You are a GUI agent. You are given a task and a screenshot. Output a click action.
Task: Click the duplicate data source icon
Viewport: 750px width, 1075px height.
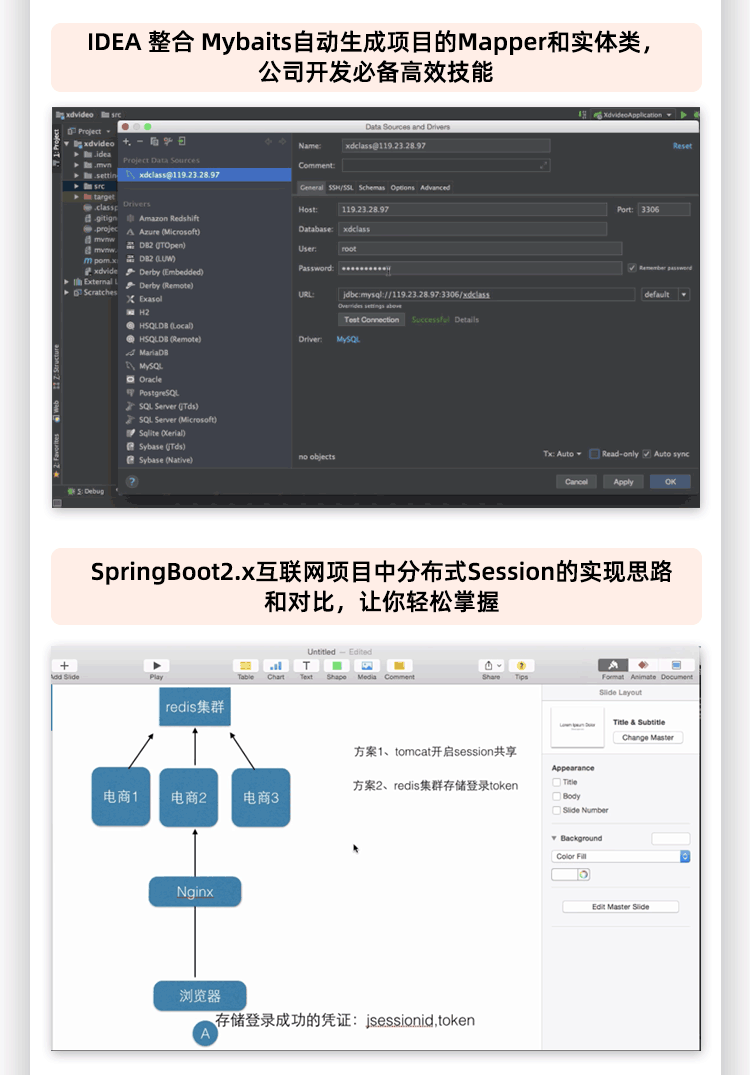pyautogui.click(x=154, y=142)
